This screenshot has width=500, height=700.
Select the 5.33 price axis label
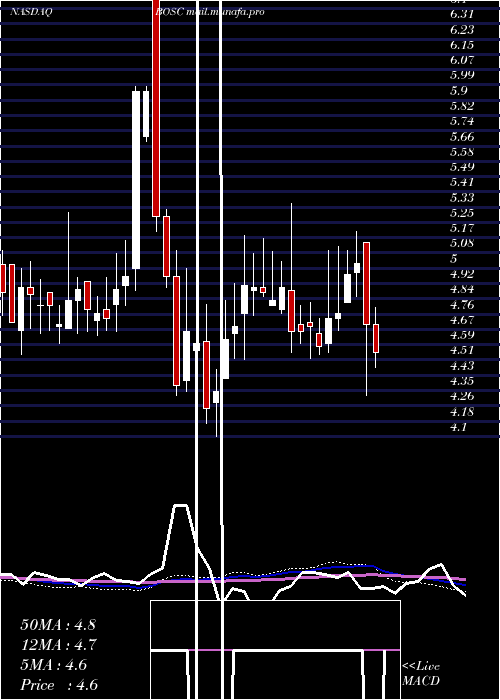point(462,197)
